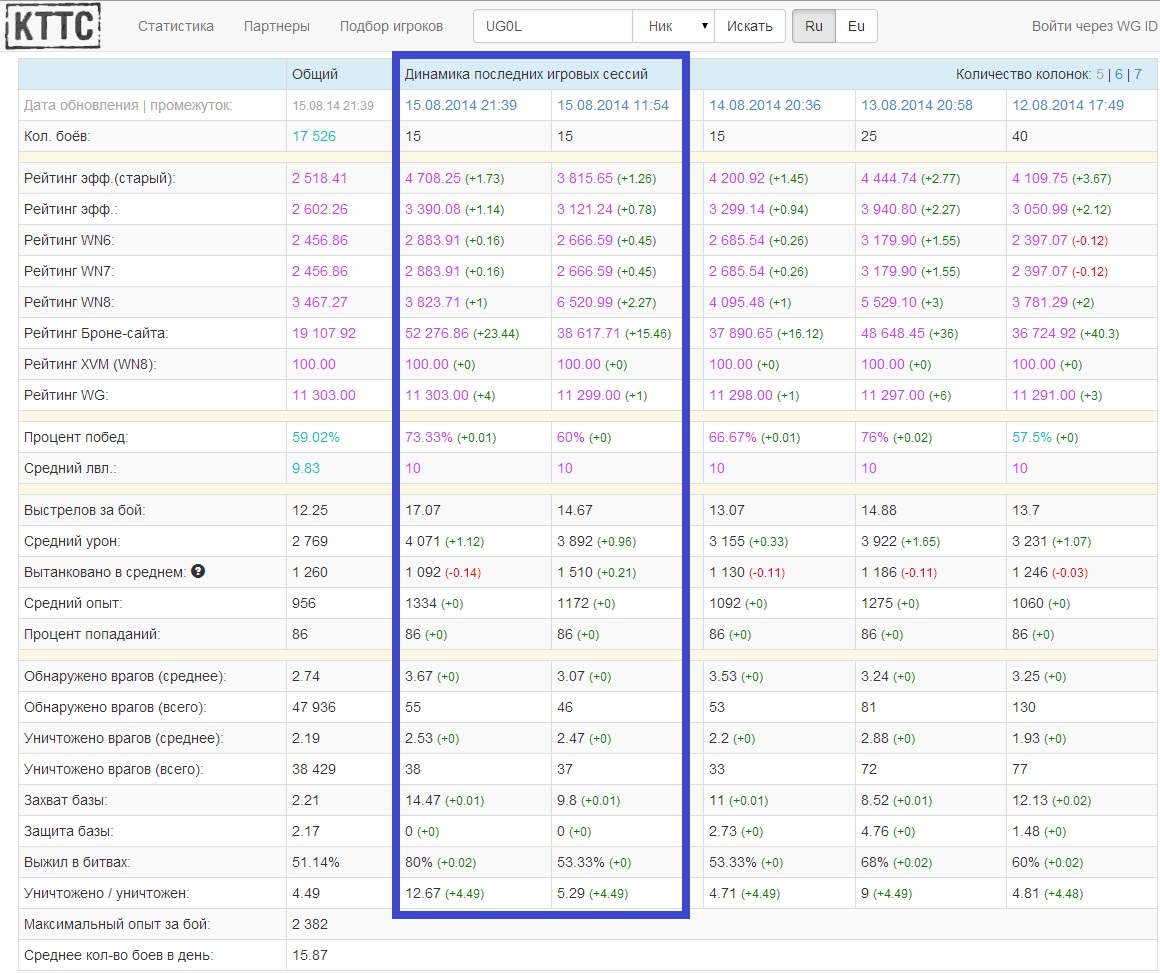The image size is (1160, 973).
Task: Click the nickname search input field
Action: tap(553, 26)
